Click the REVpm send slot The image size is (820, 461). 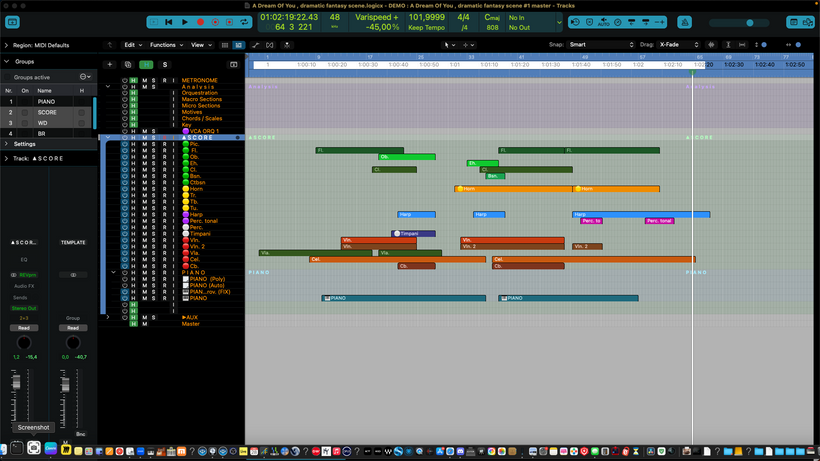27,275
